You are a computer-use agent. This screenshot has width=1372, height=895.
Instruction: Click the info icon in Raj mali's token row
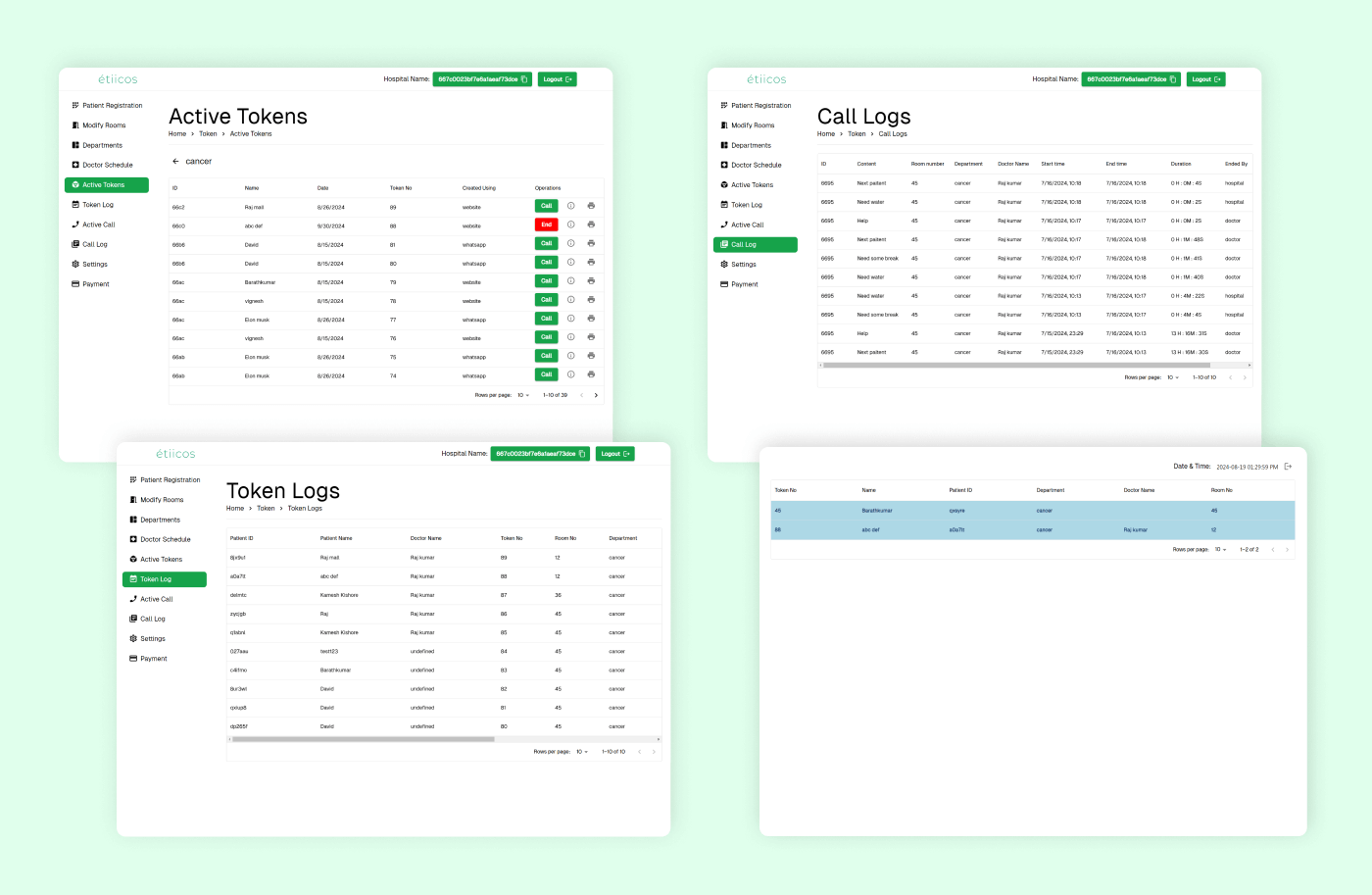[571, 206]
